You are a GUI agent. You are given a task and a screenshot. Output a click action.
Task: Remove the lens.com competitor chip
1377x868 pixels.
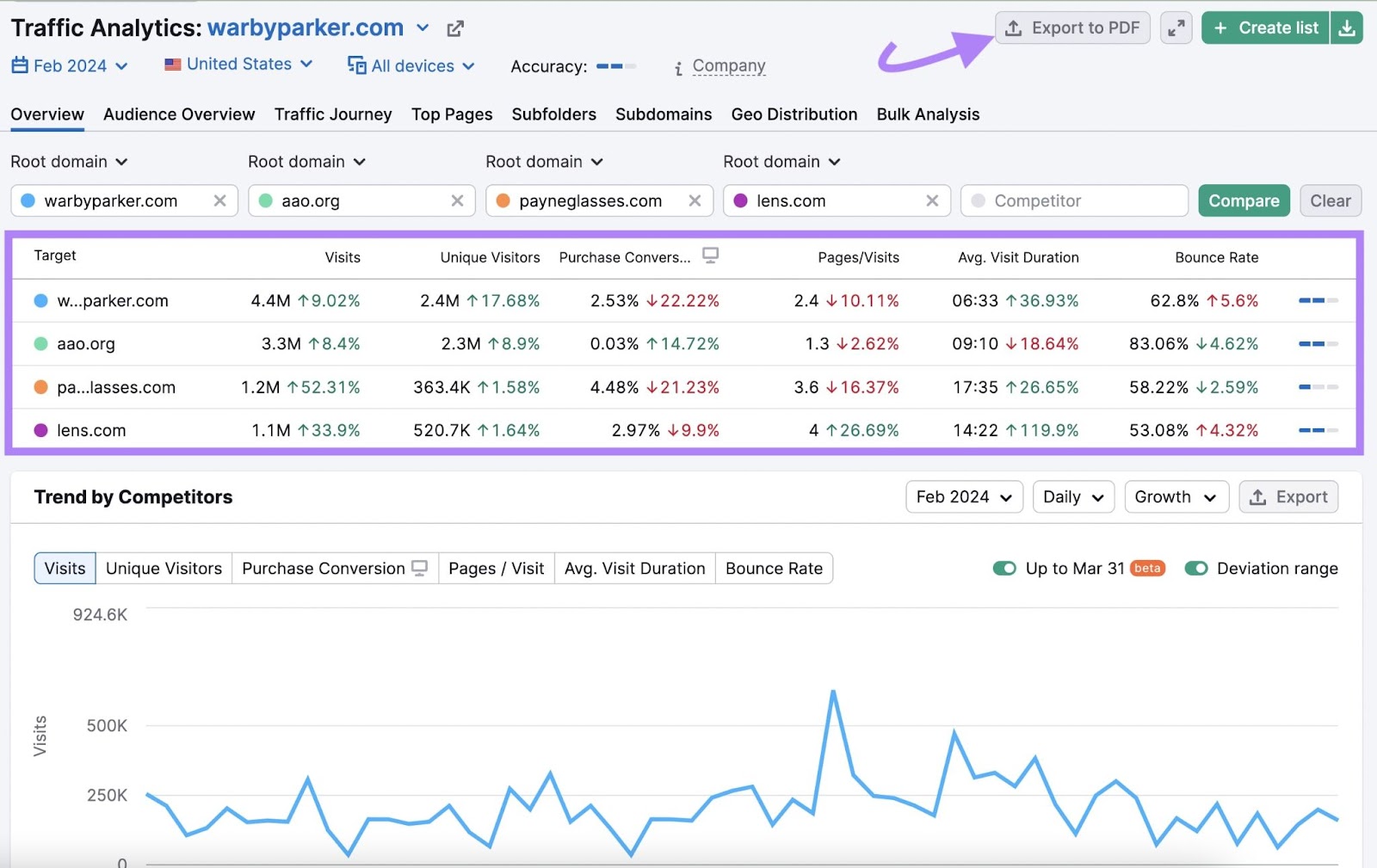click(x=932, y=200)
